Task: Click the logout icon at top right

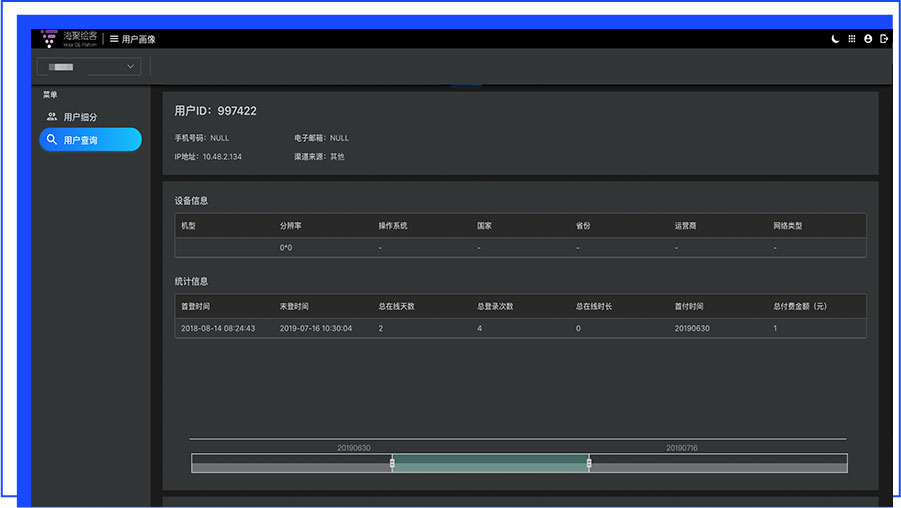Action: click(884, 39)
